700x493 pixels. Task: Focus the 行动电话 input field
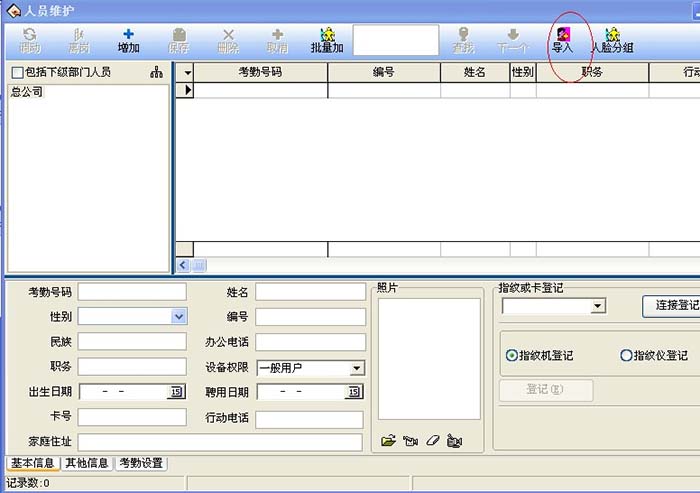click(x=309, y=420)
